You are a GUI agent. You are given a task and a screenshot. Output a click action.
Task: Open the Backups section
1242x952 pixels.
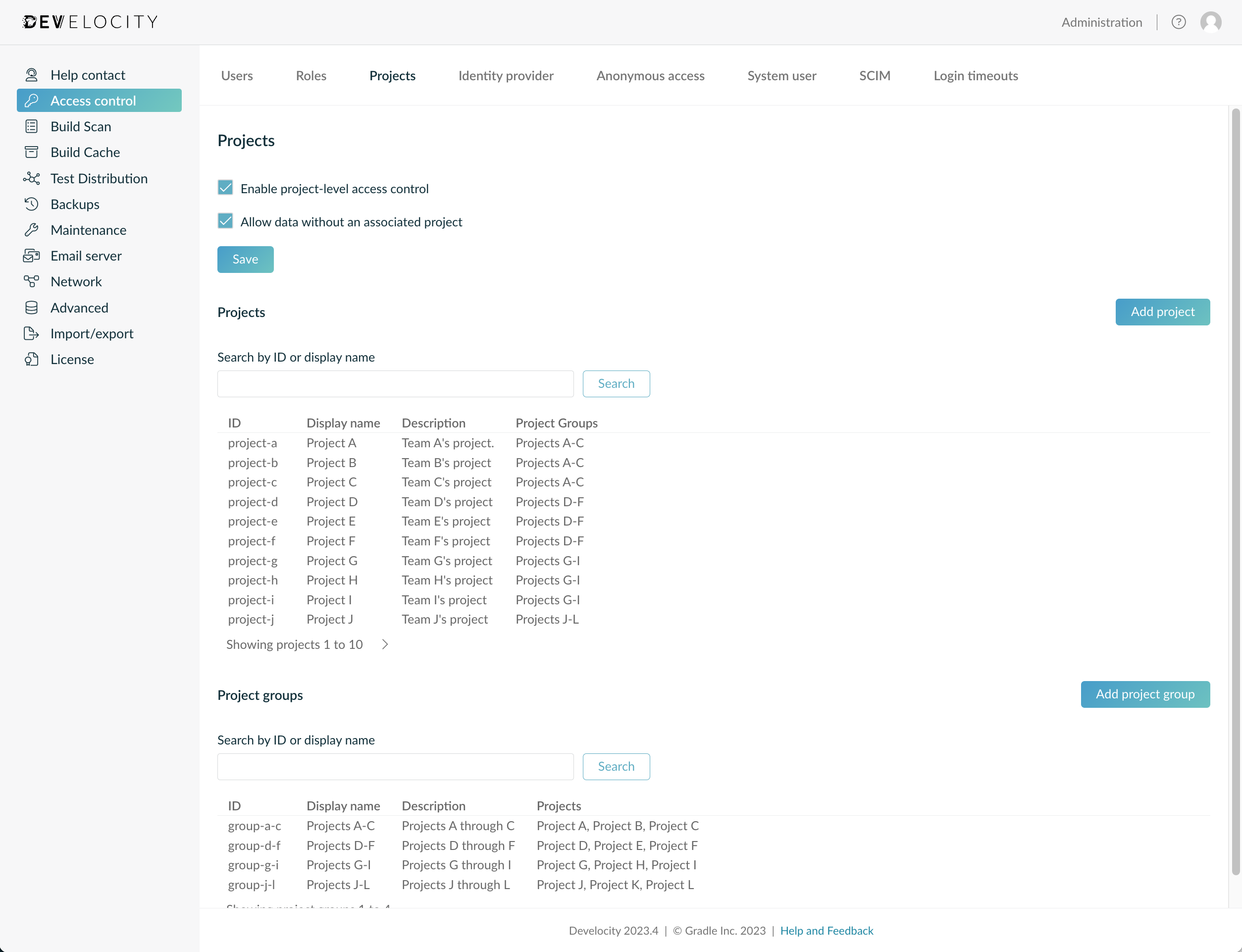pyautogui.click(x=75, y=204)
